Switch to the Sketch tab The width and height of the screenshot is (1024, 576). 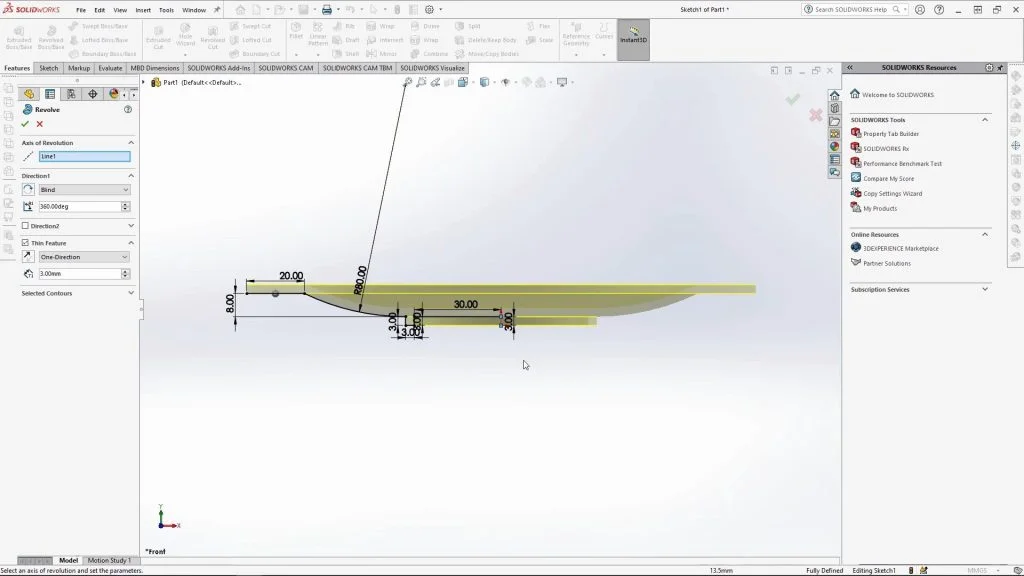pyautogui.click(x=48, y=68)
